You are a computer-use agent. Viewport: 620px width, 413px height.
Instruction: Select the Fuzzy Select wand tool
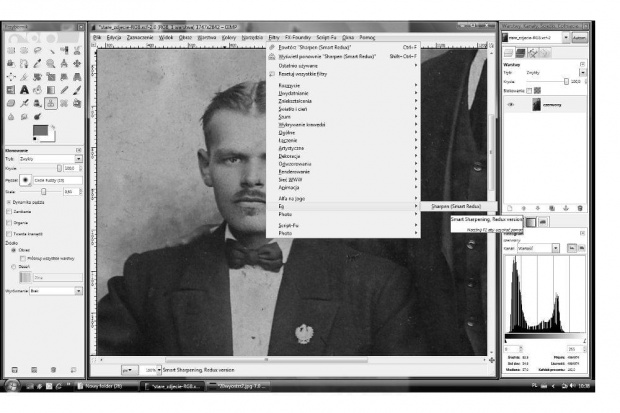click(51, 50)
